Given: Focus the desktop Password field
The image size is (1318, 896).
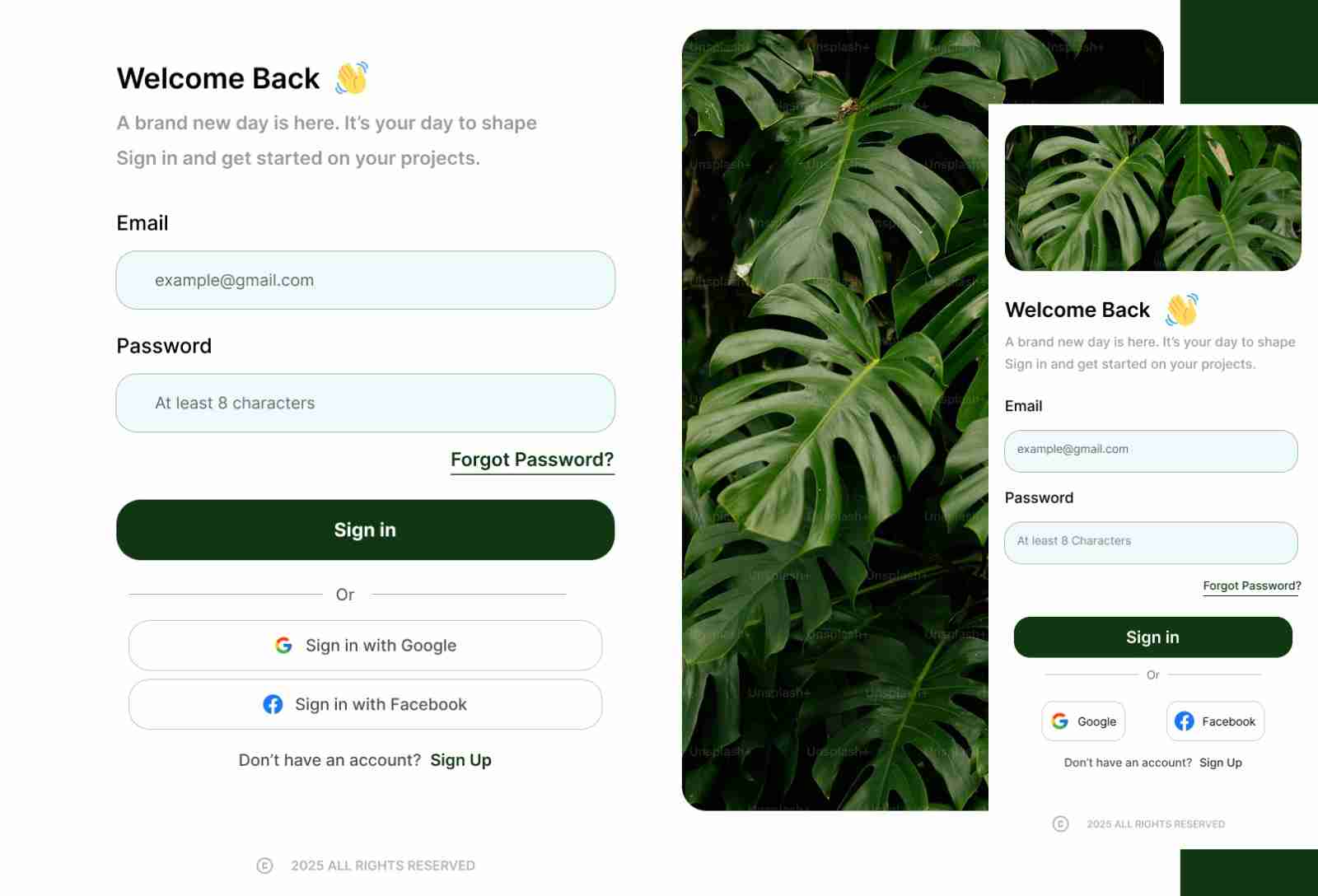Looking at the screenshot, I should pyautogui.click(x=365, y=403).
